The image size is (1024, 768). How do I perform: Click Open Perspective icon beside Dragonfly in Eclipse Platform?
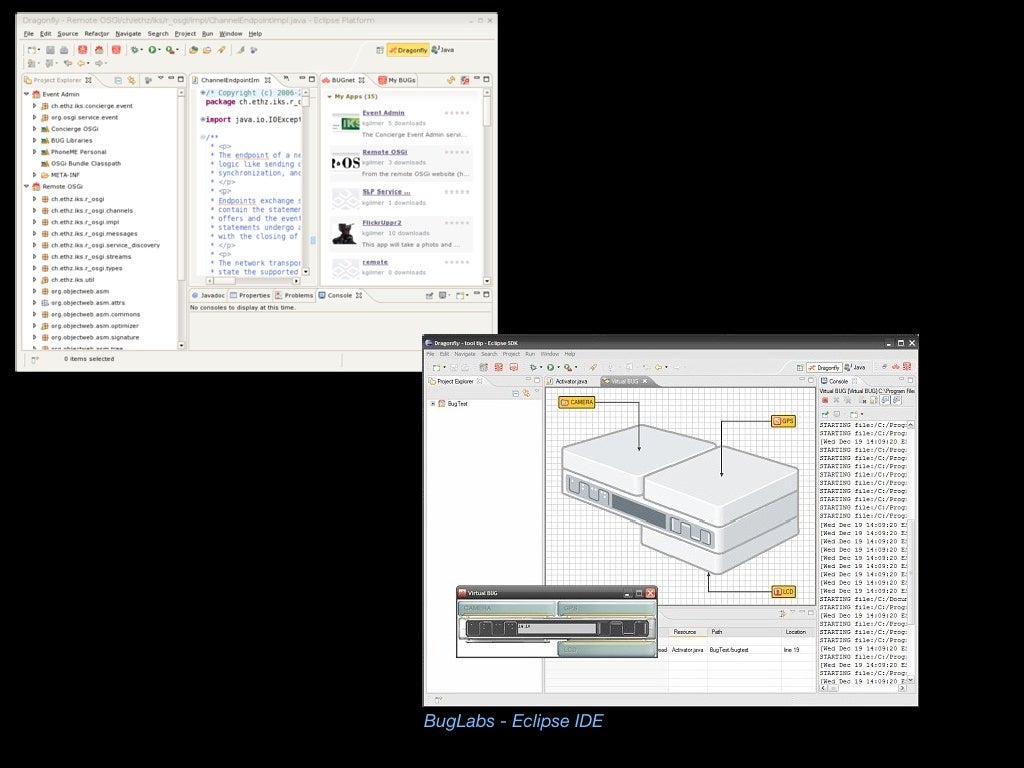pos(379,50)
